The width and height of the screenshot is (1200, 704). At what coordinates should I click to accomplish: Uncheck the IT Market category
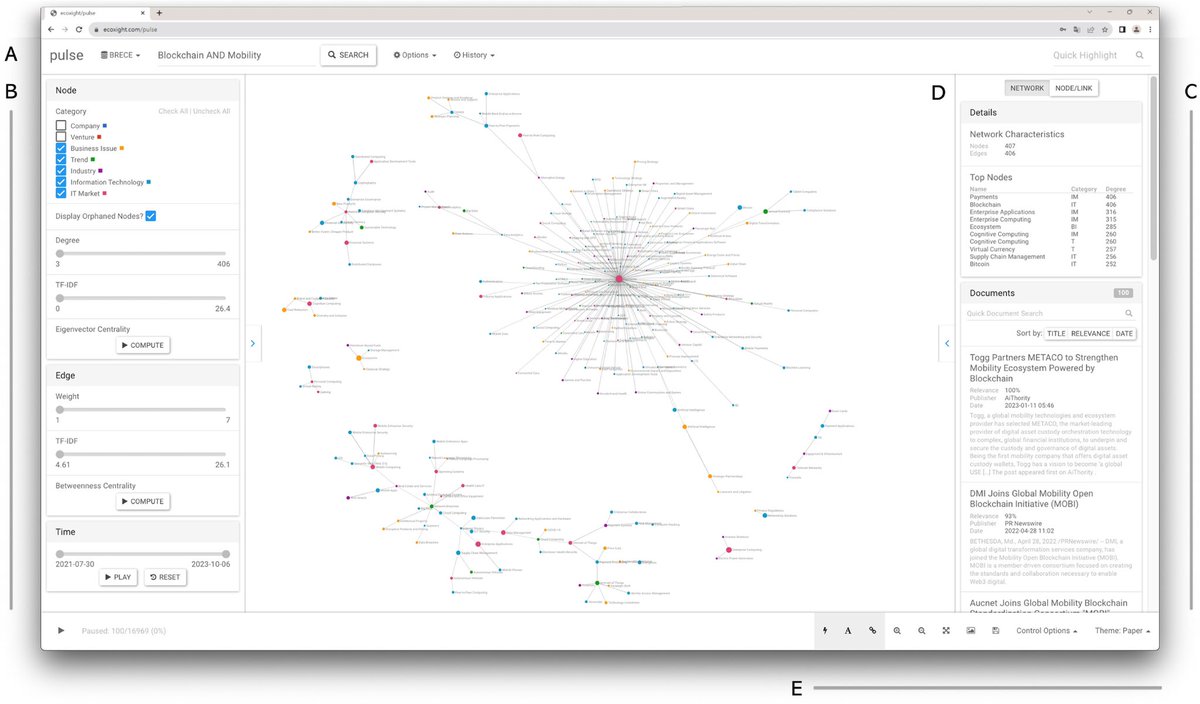tap(61, 194)
